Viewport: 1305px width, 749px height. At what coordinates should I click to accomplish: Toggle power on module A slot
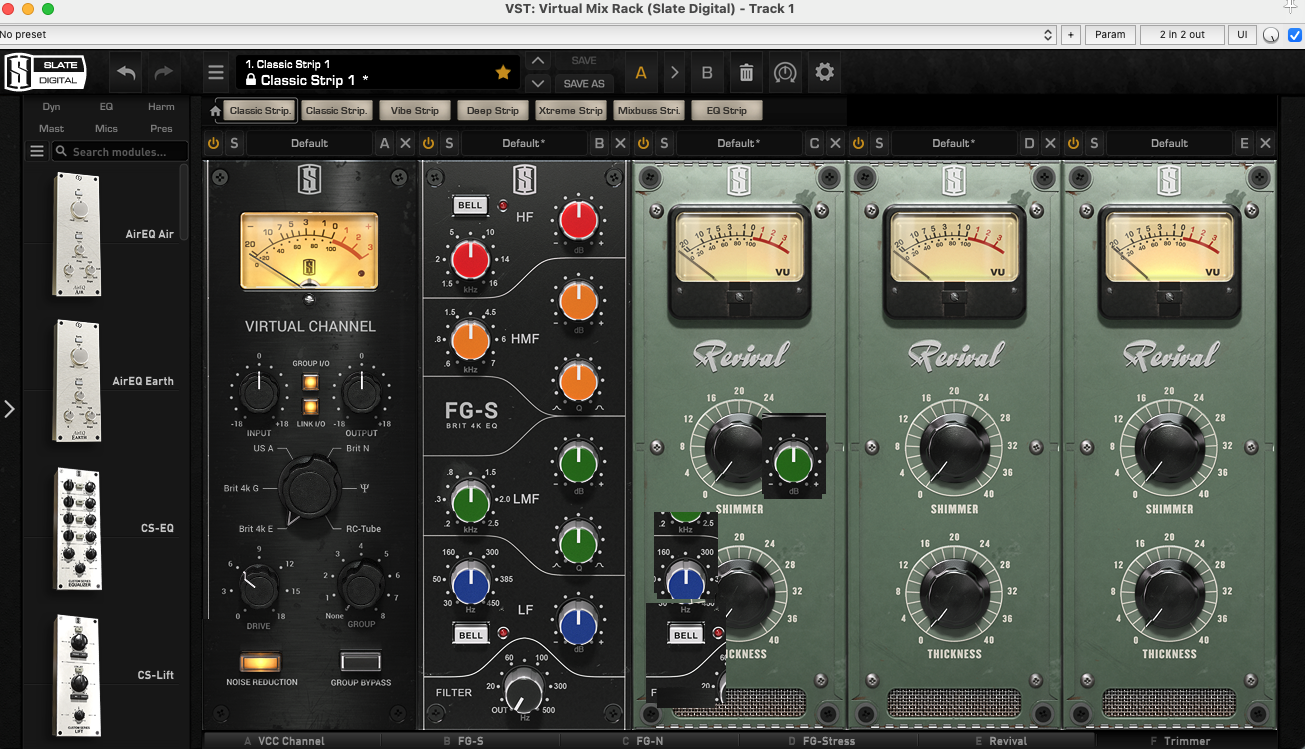click(x=213, y=143)
